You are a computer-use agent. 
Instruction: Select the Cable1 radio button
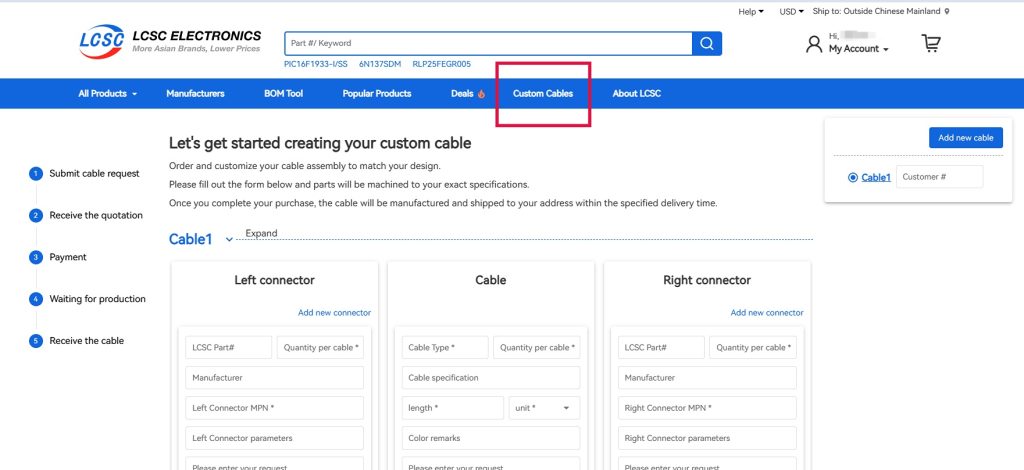[x=852, y=177]
